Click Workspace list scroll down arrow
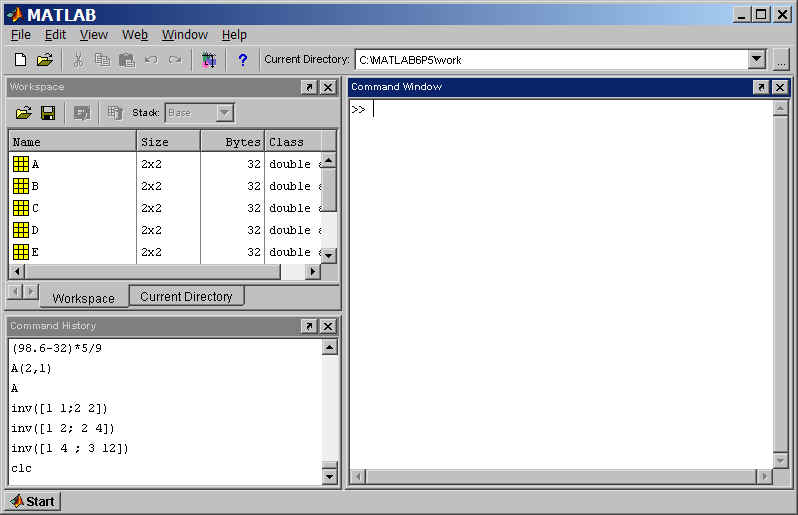The height and width of the screenshot is (515, 798). pos(329,255)
